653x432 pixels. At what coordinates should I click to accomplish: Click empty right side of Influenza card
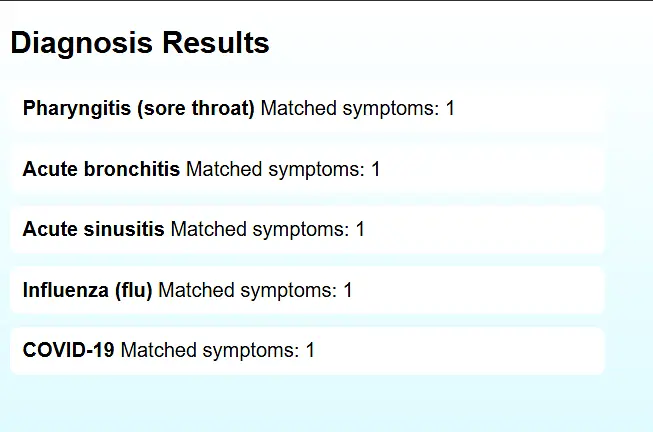(500, 291)
